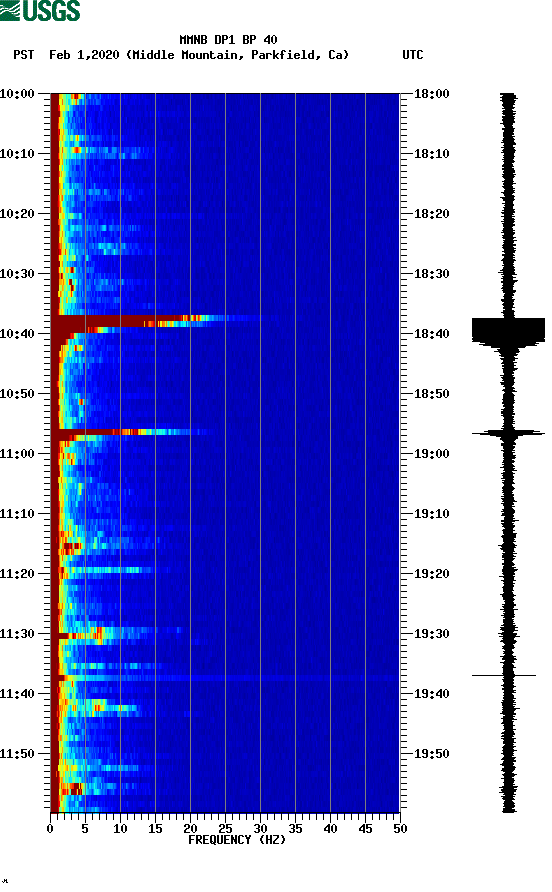Click the '11:30' PST time label
The height and width of the screenshot is (892, 552).
(17, 634)
